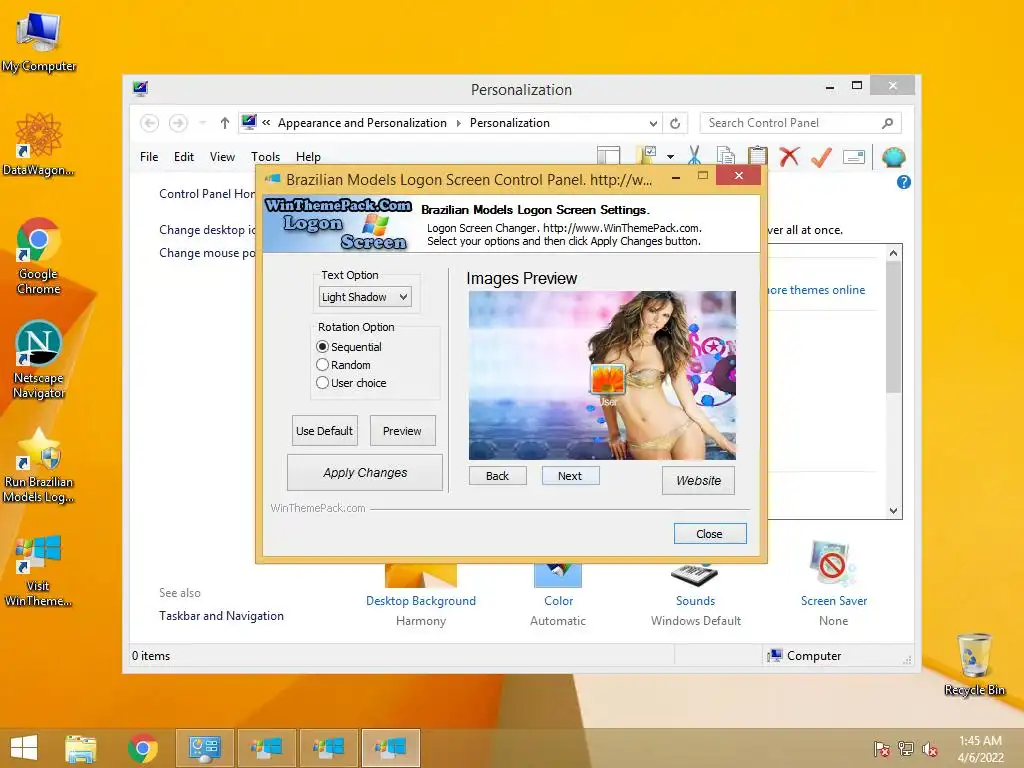Click the Action Center flag tray icon

(881, 749)
